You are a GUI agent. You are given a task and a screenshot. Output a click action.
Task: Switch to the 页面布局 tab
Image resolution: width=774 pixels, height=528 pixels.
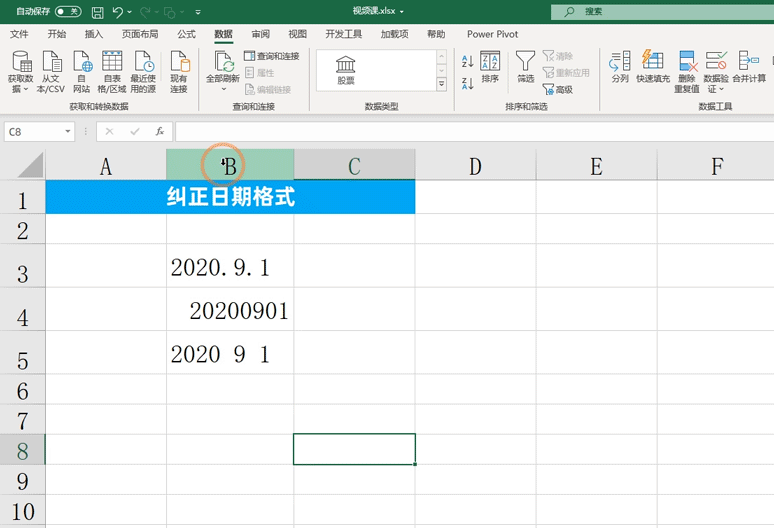click(x=140, y=34)
